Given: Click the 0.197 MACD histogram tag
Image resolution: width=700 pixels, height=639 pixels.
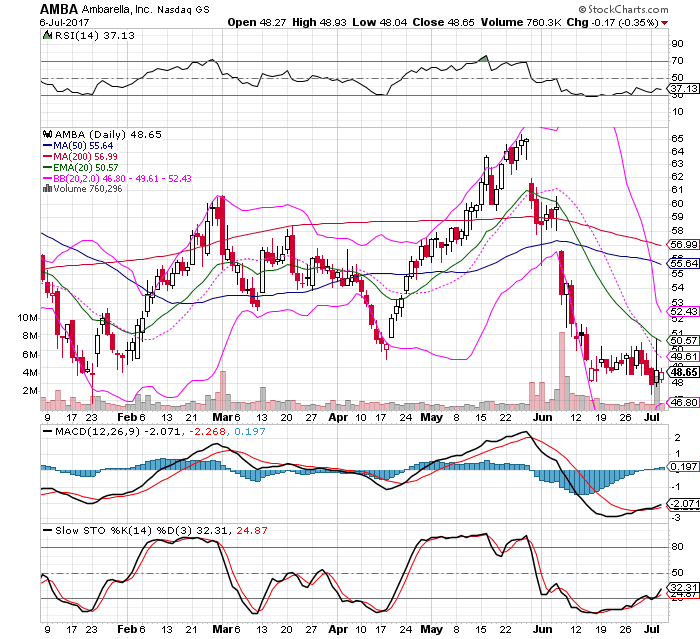Looking at the screenshot, I should (x=683, y=467).
